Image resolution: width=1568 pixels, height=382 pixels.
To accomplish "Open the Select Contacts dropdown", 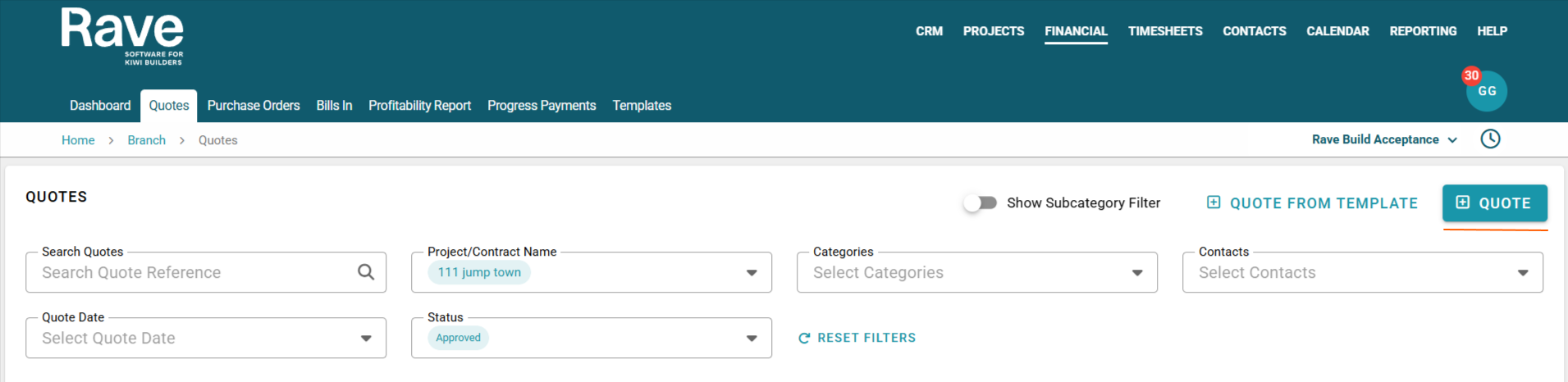I will [x=1522, y=273].
